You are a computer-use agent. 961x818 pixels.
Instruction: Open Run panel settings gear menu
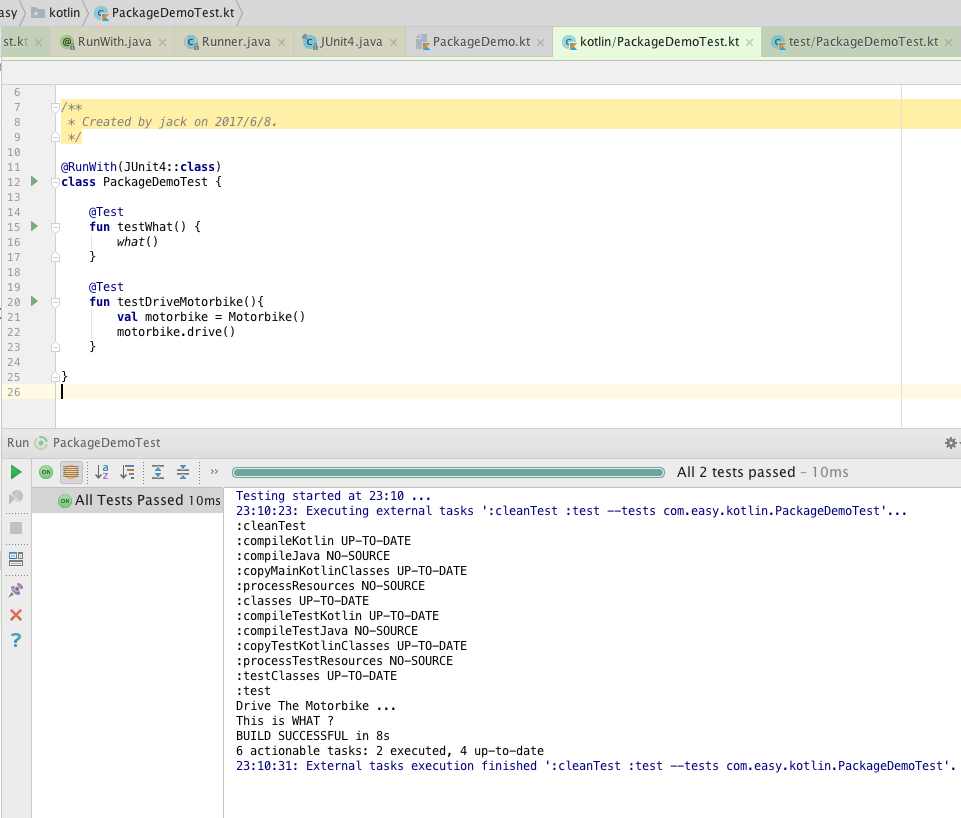[x=951, y=442]
